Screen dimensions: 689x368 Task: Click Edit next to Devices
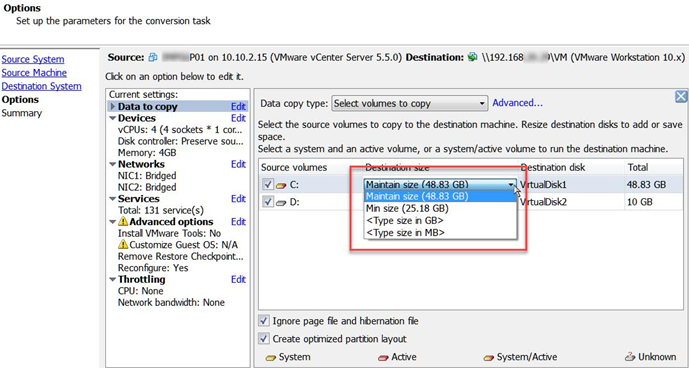[x=238, y=118]
